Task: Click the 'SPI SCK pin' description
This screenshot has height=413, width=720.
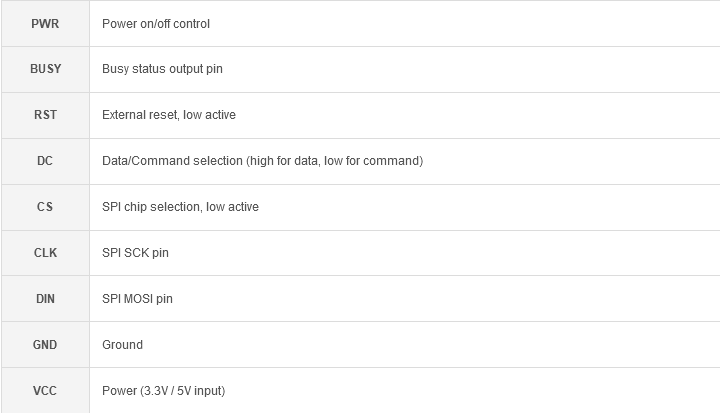Action: click(x=135, y=253)
